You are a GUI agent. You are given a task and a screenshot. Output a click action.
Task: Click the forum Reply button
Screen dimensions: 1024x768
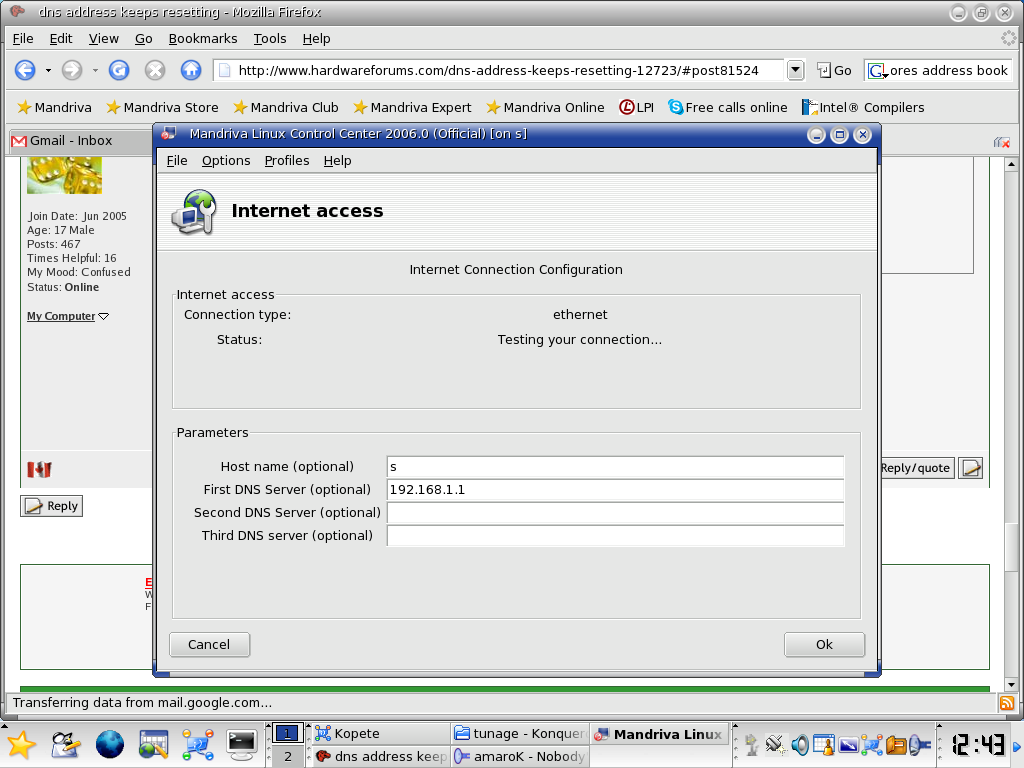tap(52, 506)
